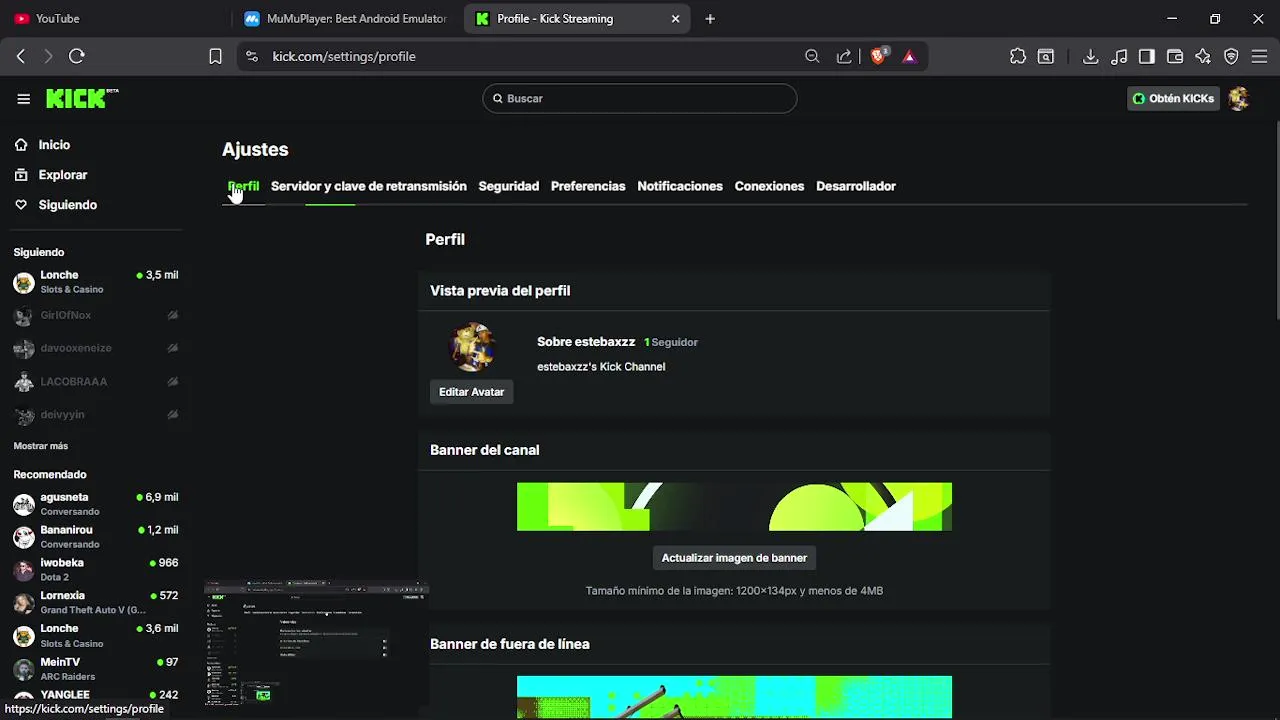Open the Notificaciones settings tab
Image resolution: width=1280 pixels, height=720 pixels.
(x=680, y=187)
